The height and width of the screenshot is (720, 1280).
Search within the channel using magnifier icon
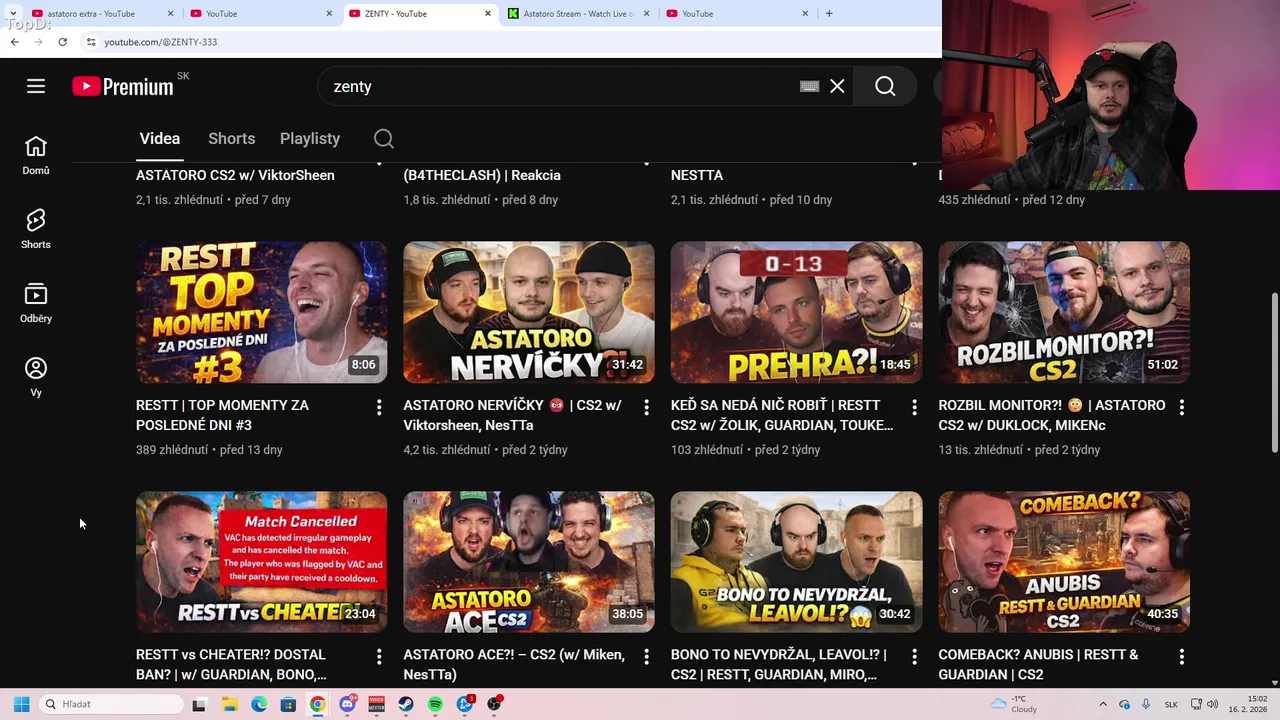point(384,138)
